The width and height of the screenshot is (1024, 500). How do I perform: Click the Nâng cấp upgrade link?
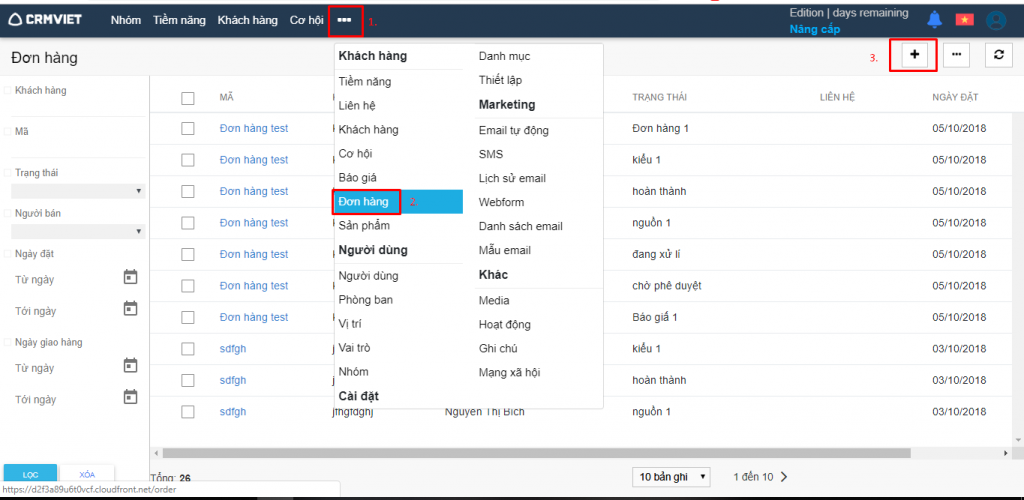(814, 30)
